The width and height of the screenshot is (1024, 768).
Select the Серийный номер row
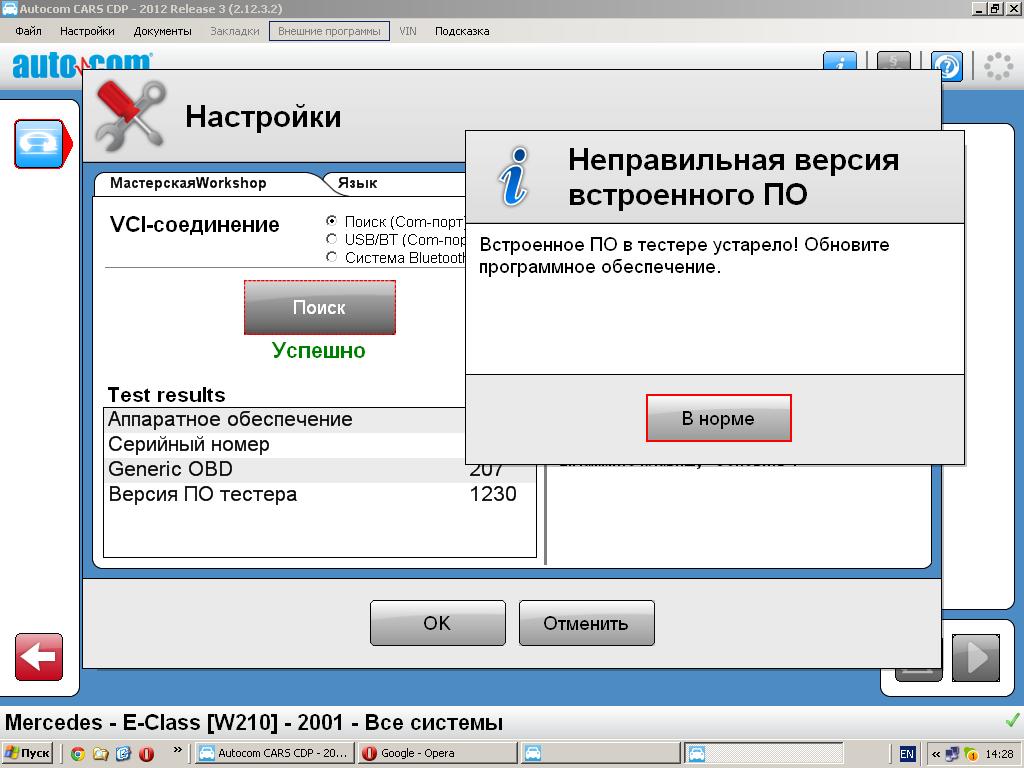(285, 445)
